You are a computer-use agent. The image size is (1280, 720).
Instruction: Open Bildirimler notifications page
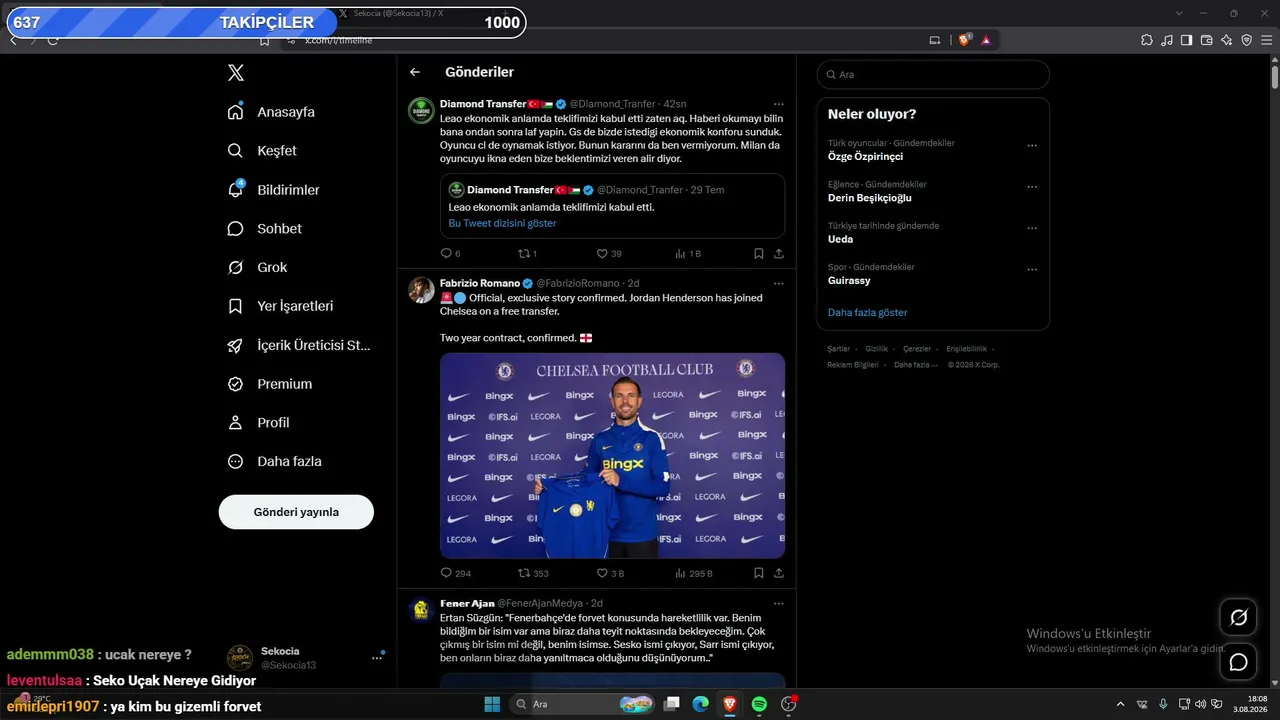[273, 190]
